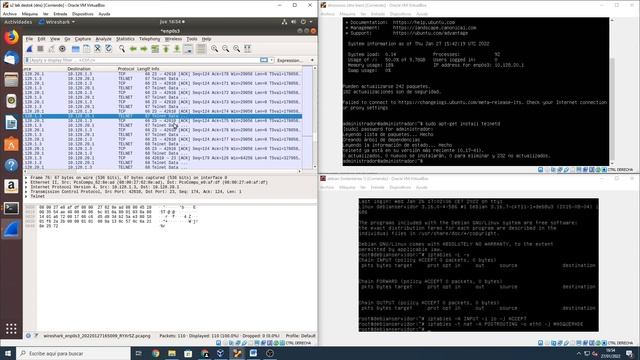The height and width of the screenshot is (360, 640).
Task: Close this capture file
Action: pyautogui.click(x=98, y=49)
